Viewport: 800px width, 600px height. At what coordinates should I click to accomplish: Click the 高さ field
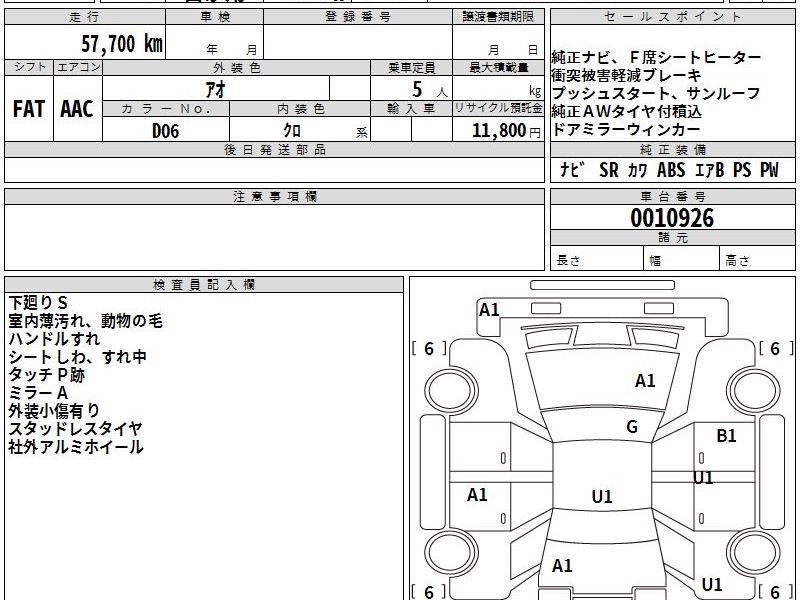click(x=757, y=260)
